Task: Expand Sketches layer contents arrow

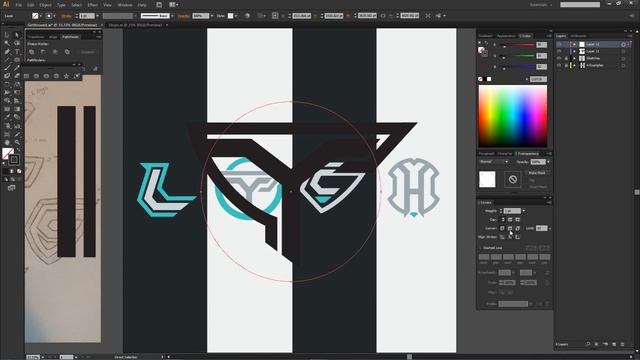Action: pos(574,58)
